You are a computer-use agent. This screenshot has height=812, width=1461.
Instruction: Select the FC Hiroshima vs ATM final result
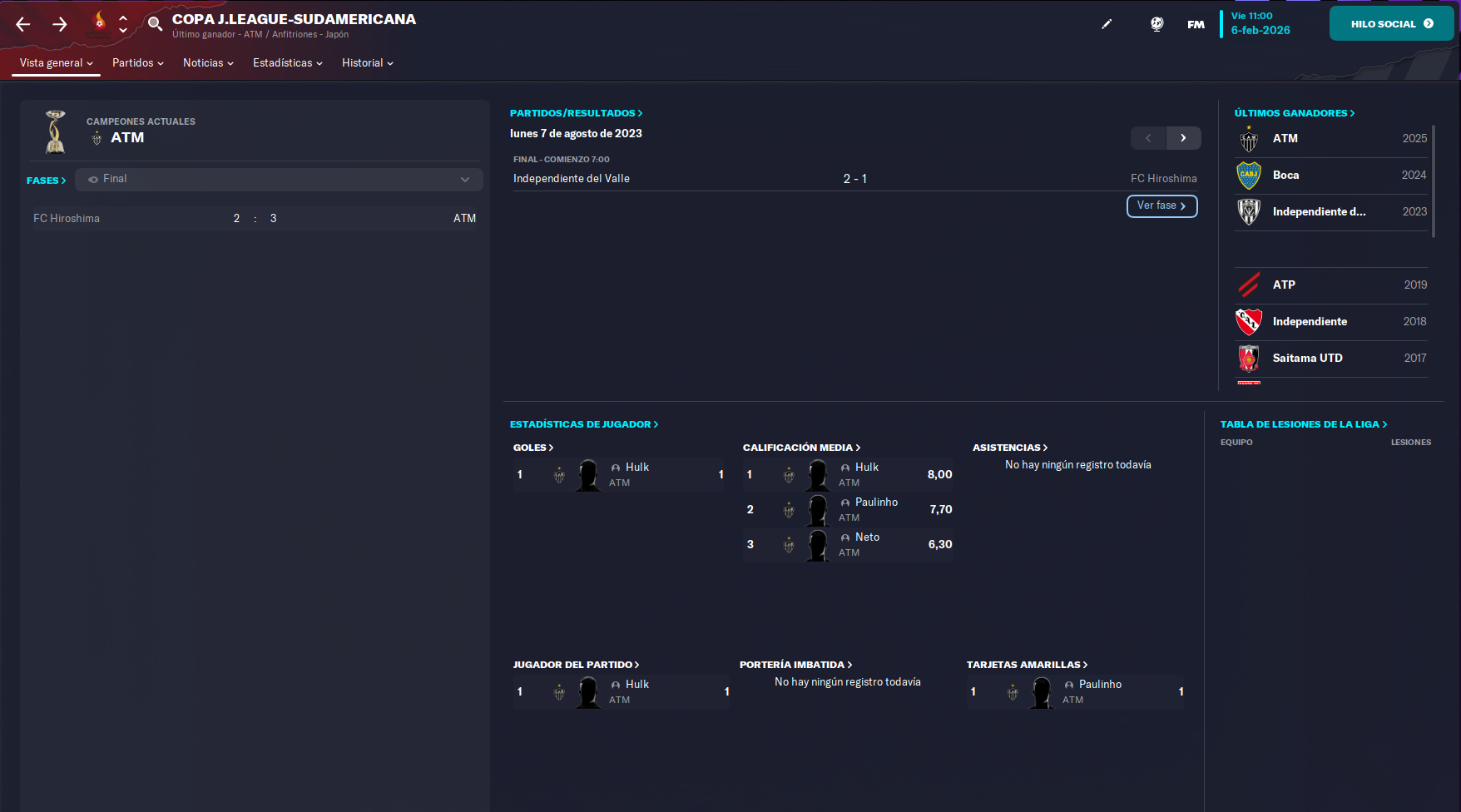coord(255,219)
